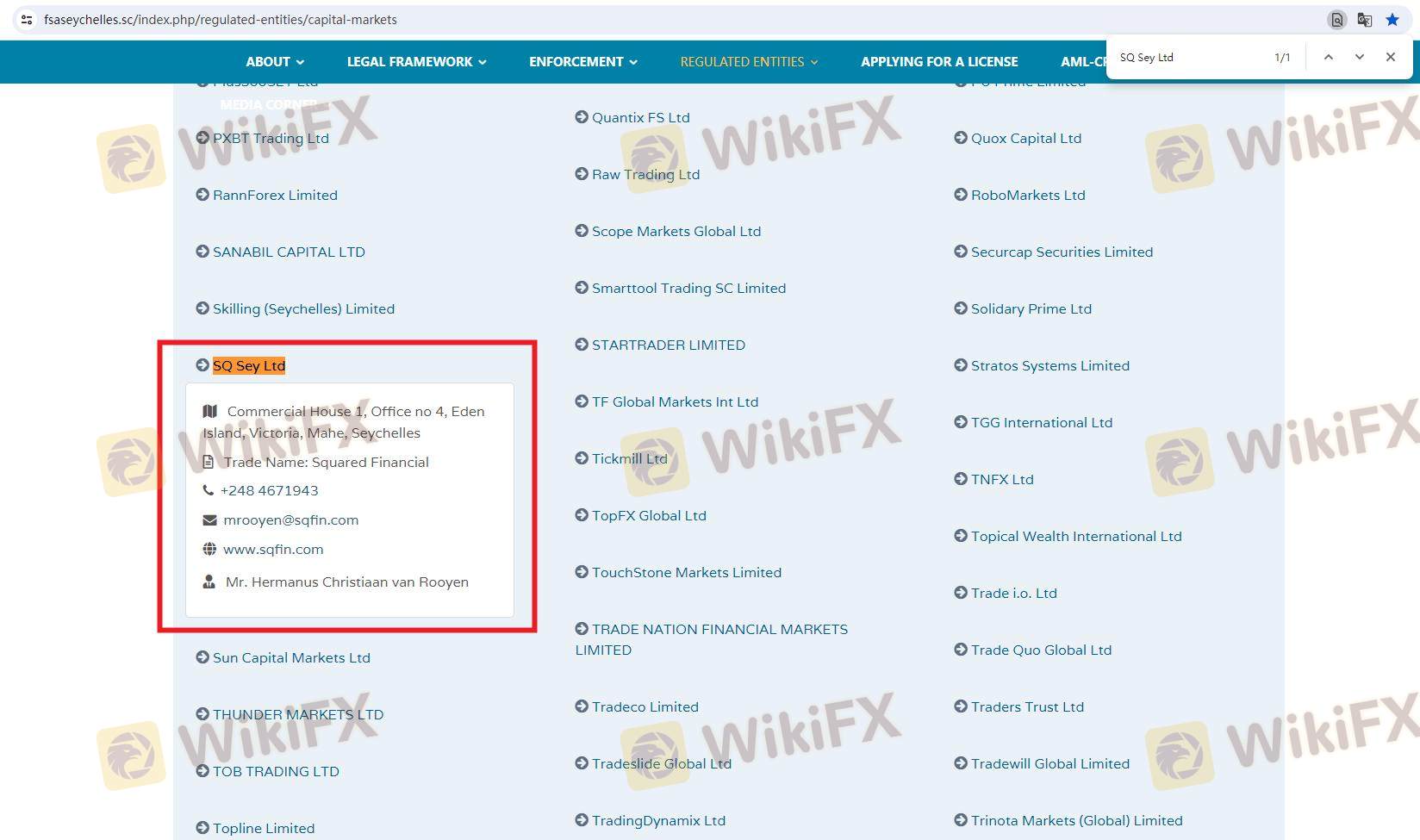Bookmark this page with star icon
This screenshot has width=1420, height=840.
coord(1392,20)
